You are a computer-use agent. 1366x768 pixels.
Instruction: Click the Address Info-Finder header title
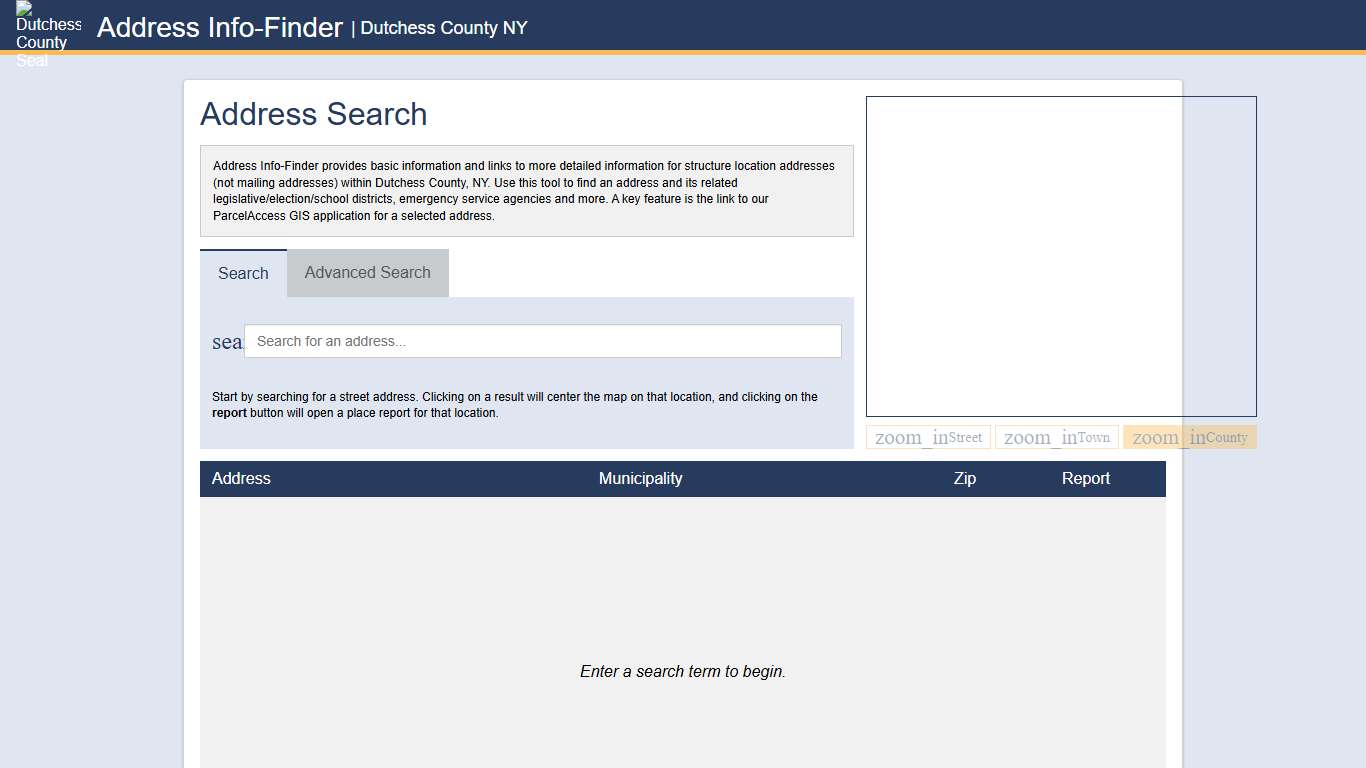click(x=219, y=27)
